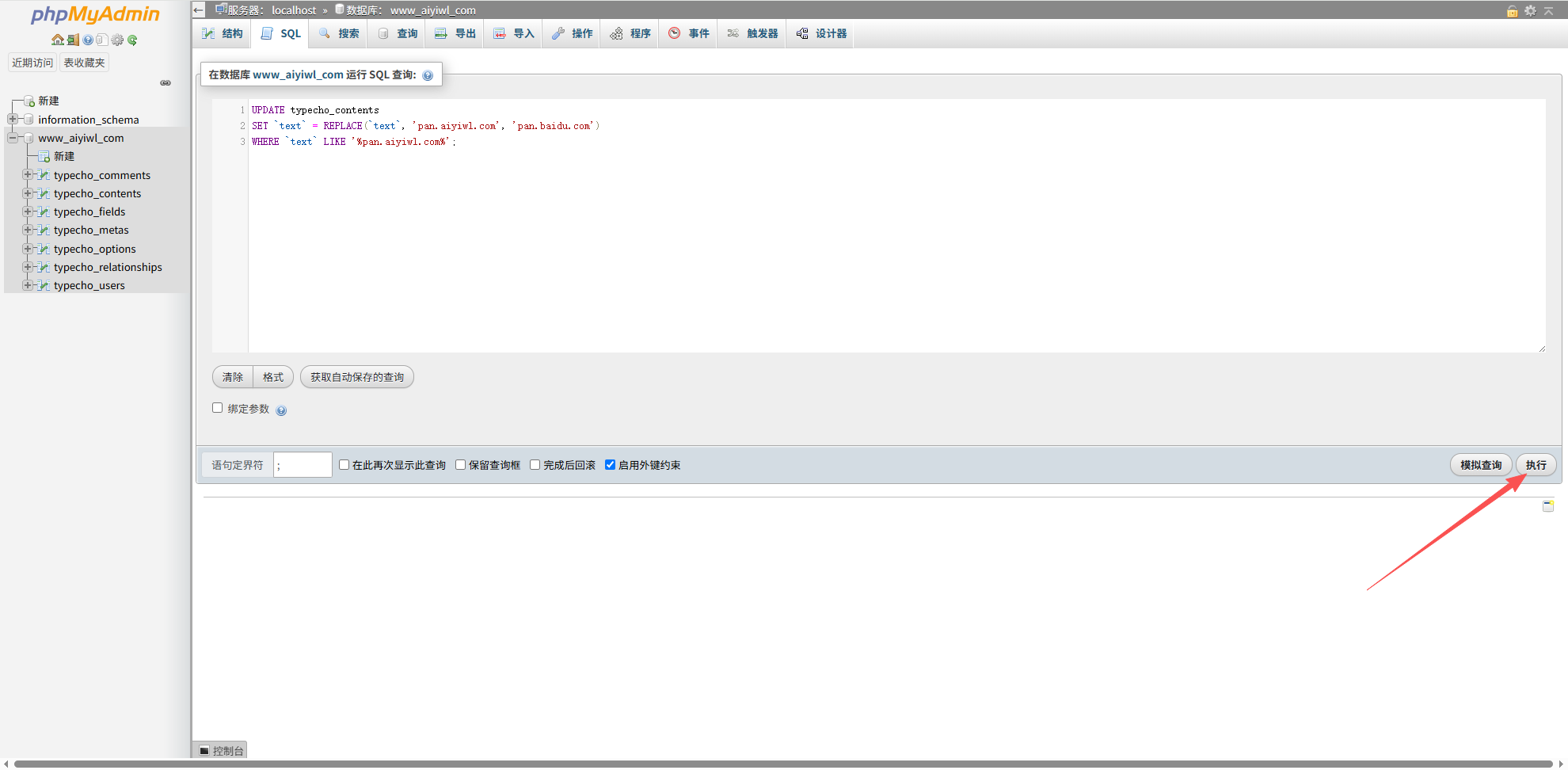Click the 语句定界符 delimiter input field

pos(303,465)
